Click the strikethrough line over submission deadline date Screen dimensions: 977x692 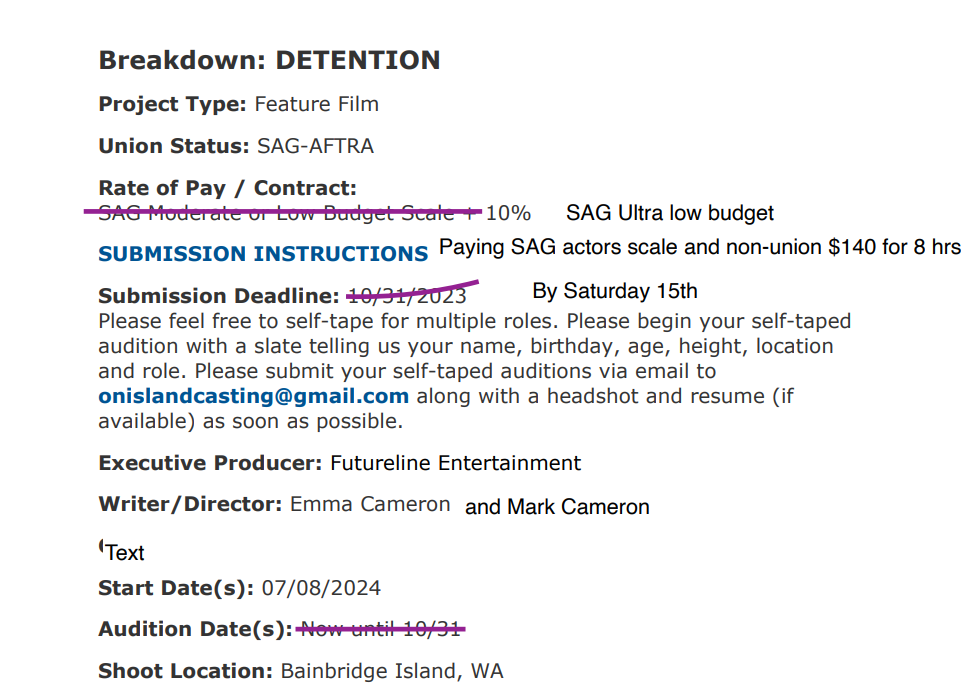point(412,291)
